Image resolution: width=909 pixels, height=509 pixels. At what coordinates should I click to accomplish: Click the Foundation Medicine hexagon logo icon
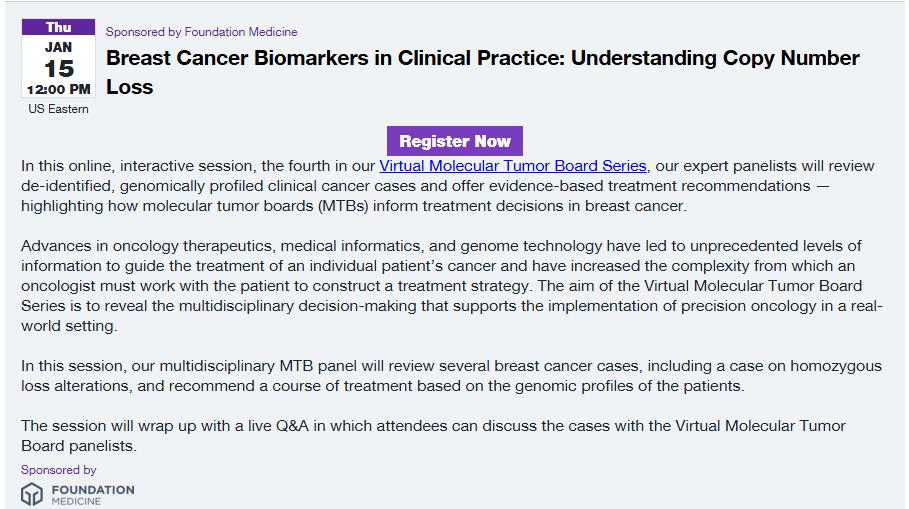click(x=32, y=493)
